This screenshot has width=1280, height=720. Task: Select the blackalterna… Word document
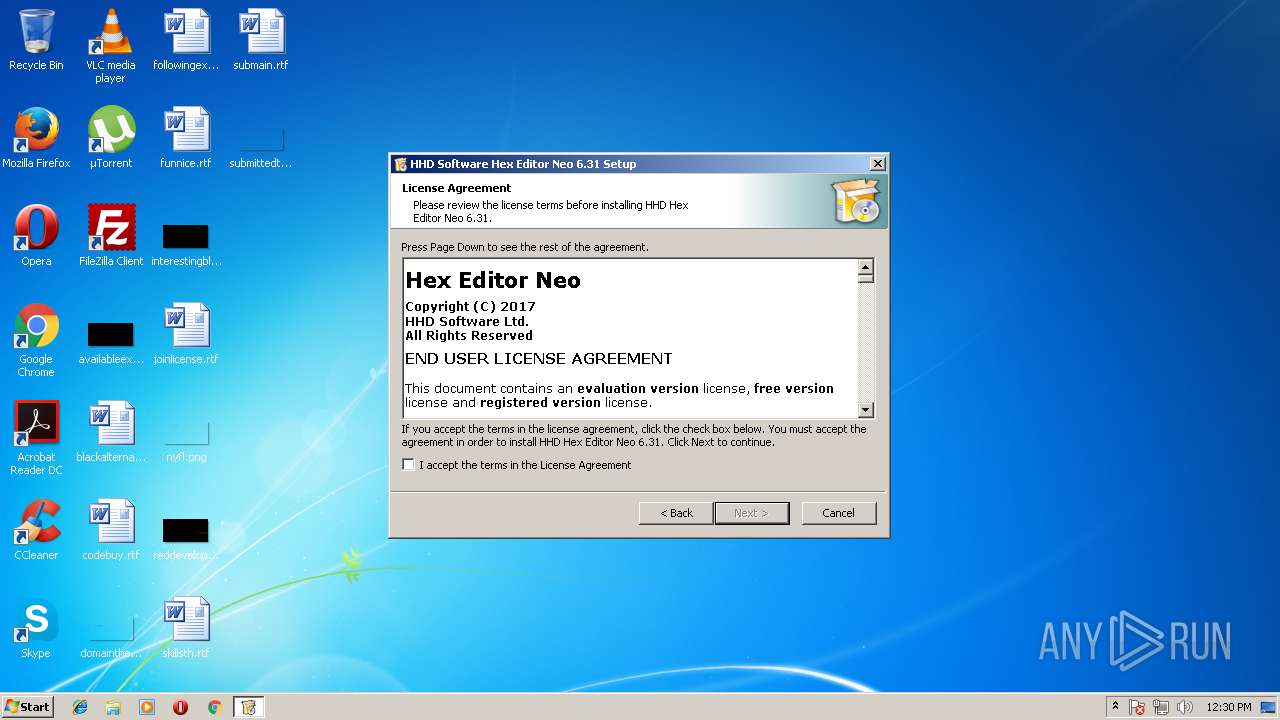coord(110,432)
